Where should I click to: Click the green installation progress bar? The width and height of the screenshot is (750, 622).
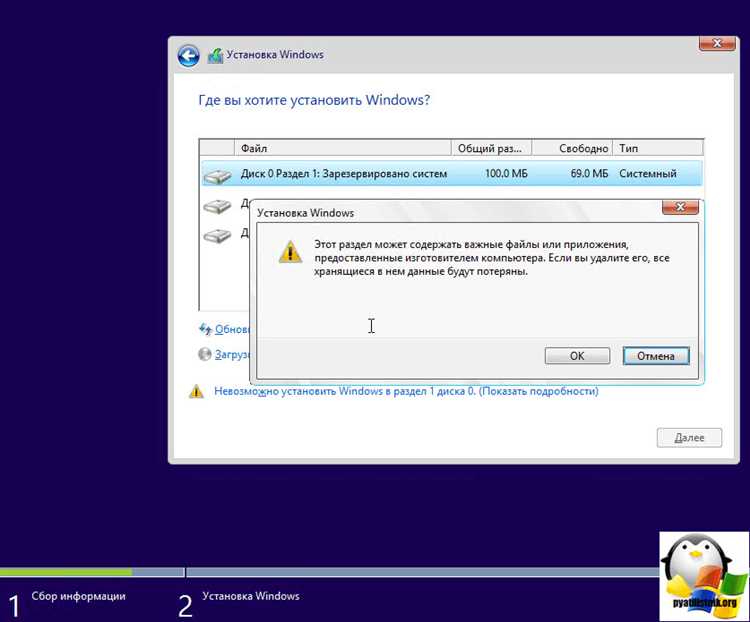pos(66,572)
